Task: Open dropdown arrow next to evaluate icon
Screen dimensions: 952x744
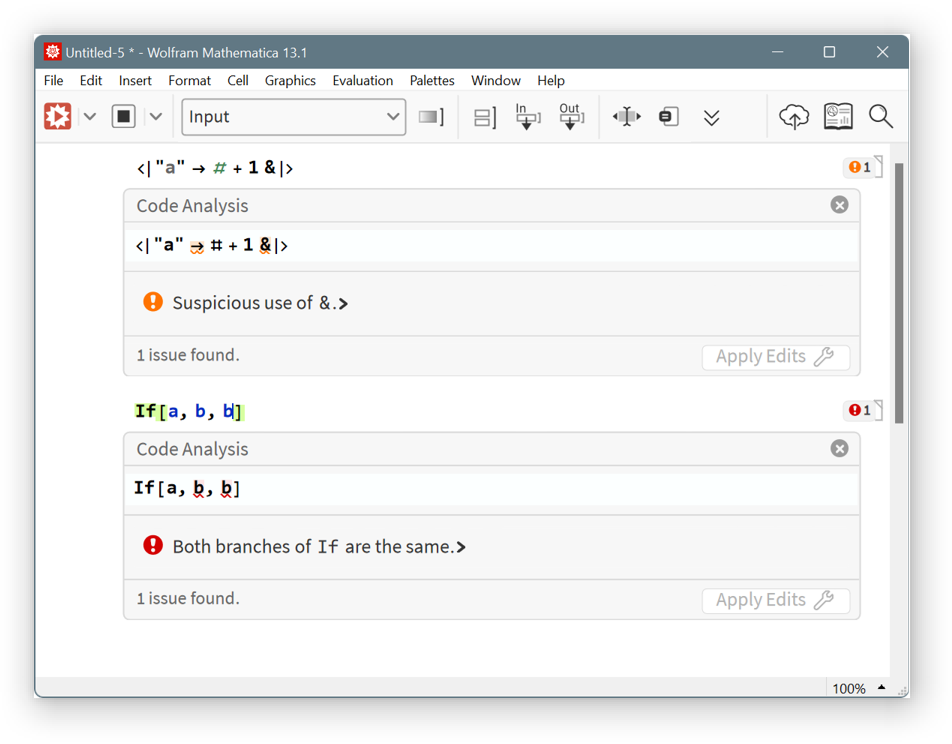Action: point(90,117)
